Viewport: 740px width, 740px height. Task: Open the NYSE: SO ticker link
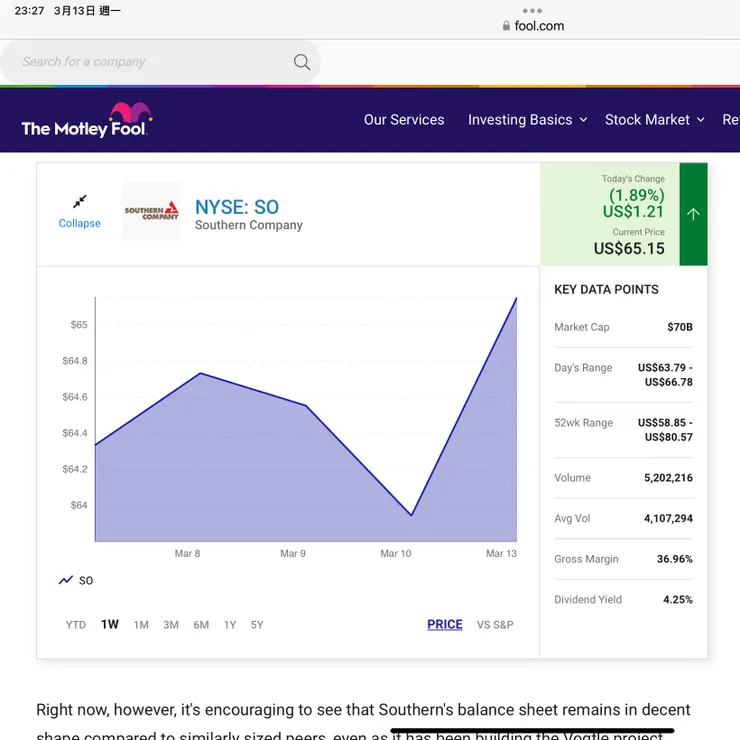237,207
